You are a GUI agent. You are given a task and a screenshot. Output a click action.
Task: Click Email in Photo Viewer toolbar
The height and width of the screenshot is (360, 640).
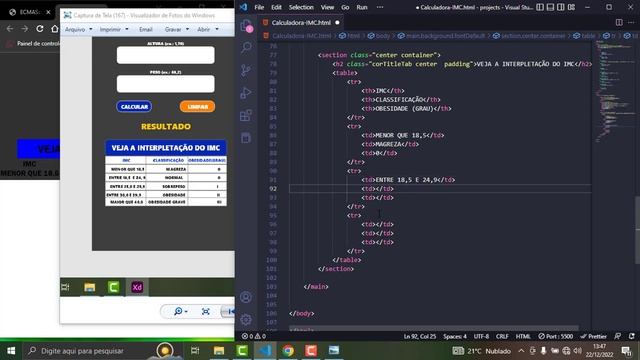click(146, 29)
